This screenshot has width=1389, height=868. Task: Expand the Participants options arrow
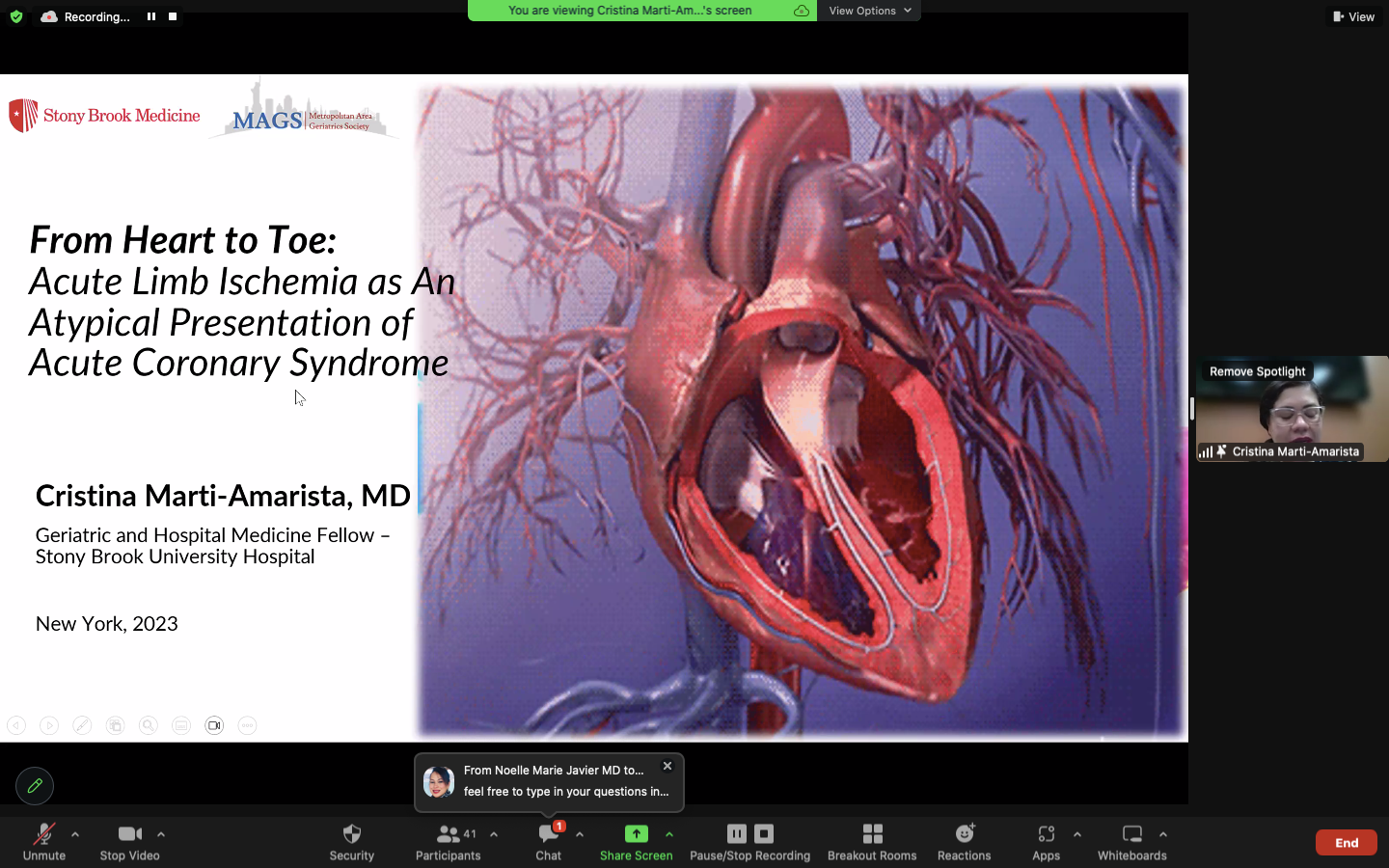494,834
